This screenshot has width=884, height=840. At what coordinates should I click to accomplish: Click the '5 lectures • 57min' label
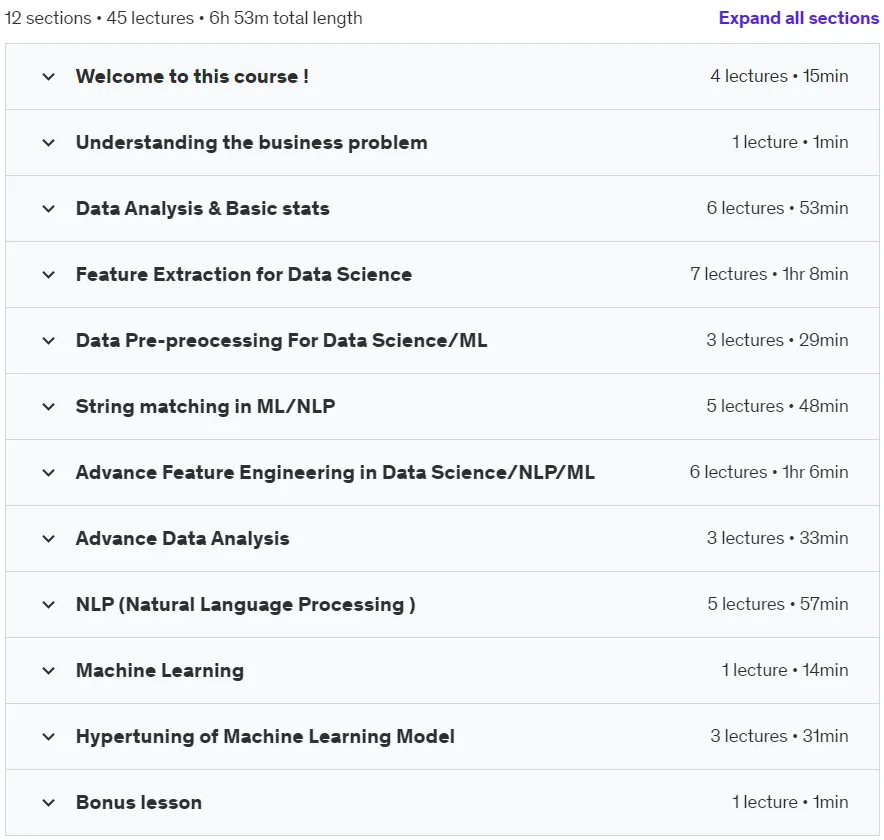click(777, 604)
